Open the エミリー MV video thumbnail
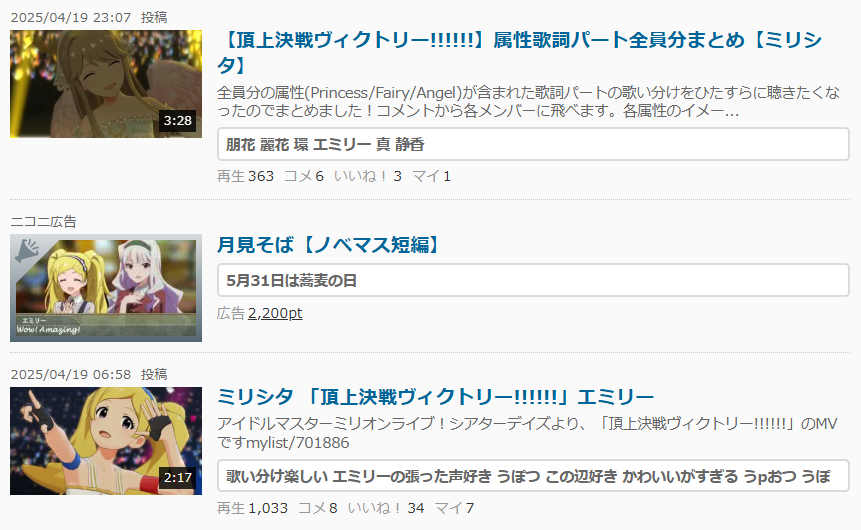The width and height of the screenshot is (861, 530). click(106, 441)
